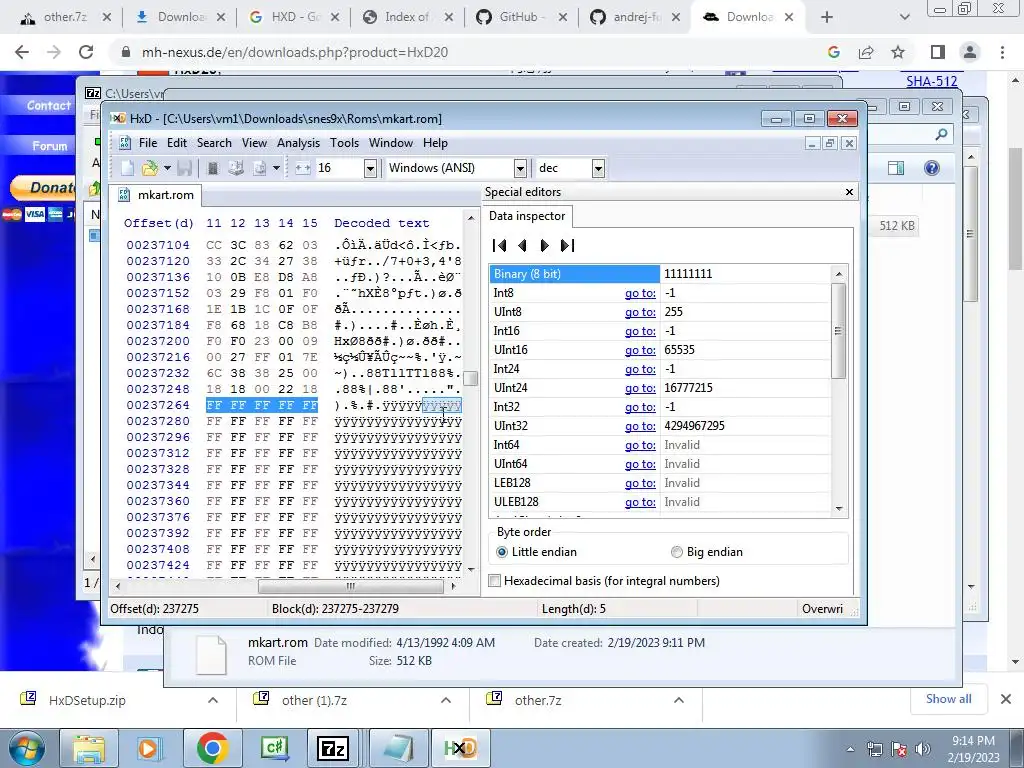Expand the Windows (ANSI) charset dropdown
This screenshot has height=768, width=1024.
pyautogui.click(x=520, y=168)
